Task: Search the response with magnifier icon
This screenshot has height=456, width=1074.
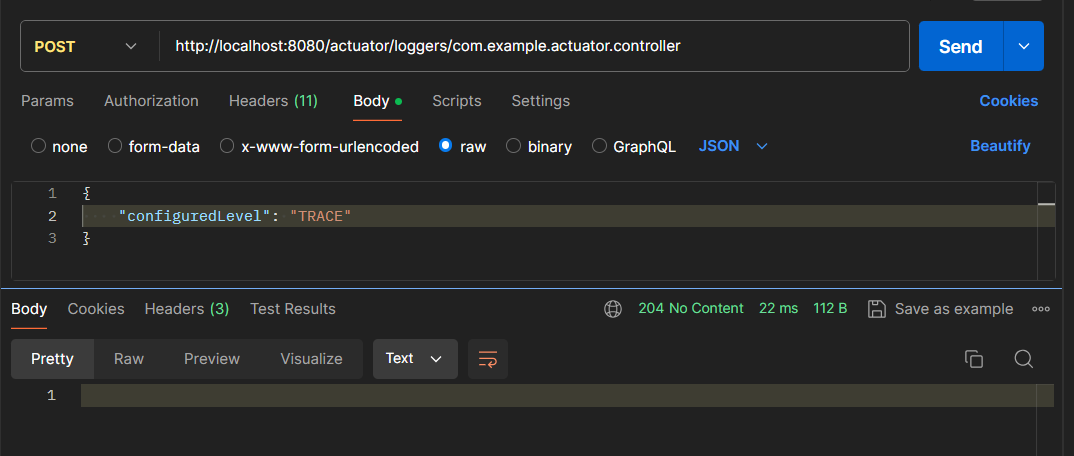Action: tap(1023, 359)
